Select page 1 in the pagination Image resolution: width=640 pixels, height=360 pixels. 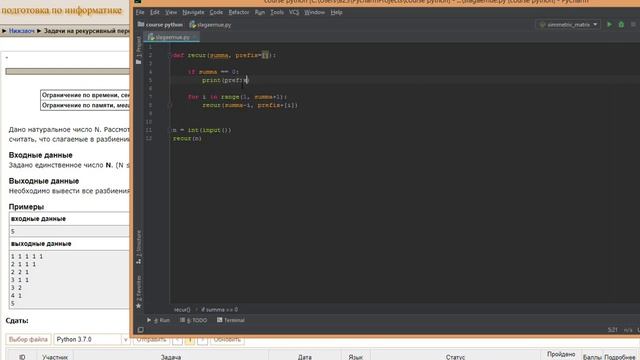click(x=190, y=339)
